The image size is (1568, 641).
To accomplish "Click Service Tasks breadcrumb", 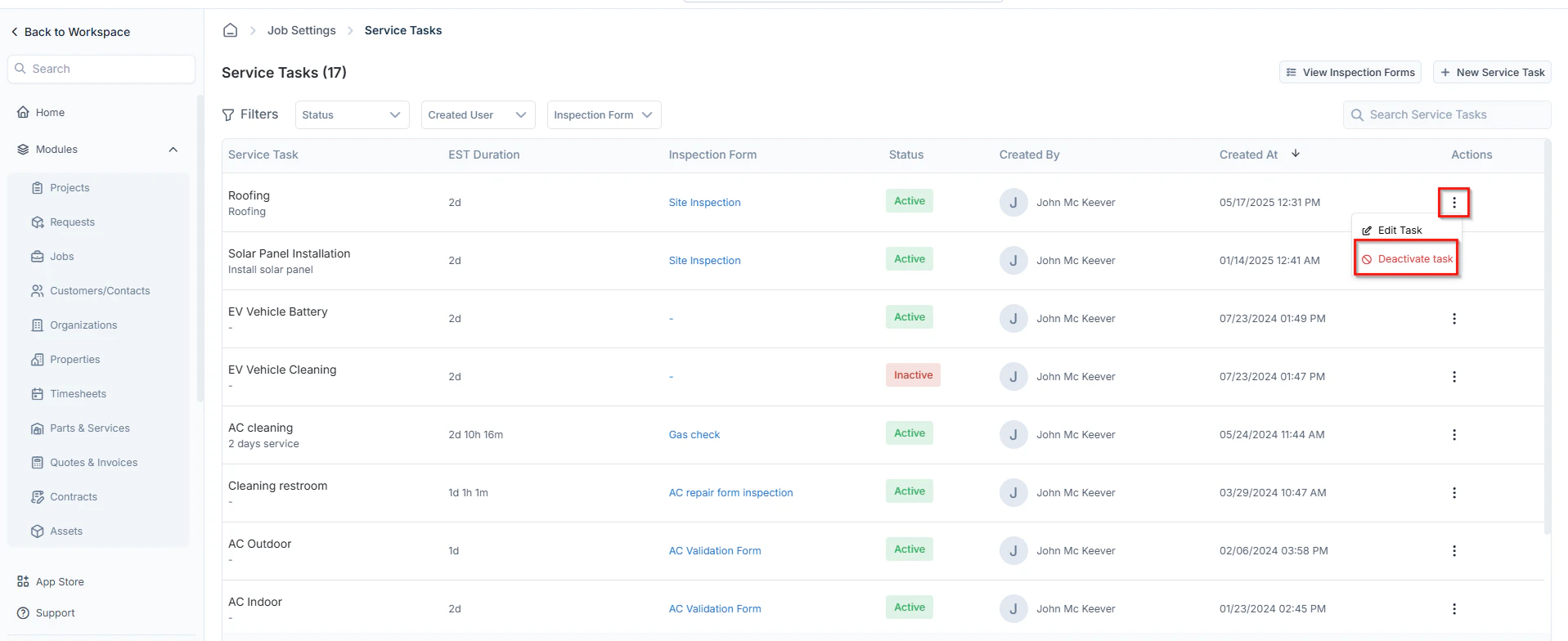I will coord(403,30).
